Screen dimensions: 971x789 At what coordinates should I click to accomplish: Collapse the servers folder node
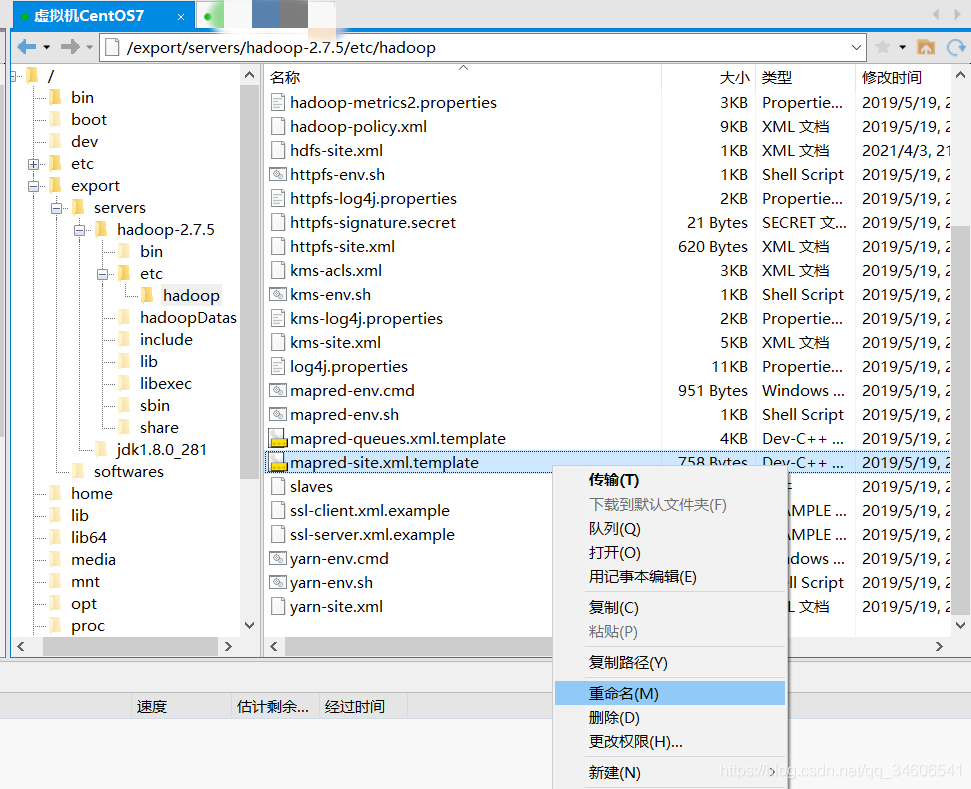(x=56, y=208)
